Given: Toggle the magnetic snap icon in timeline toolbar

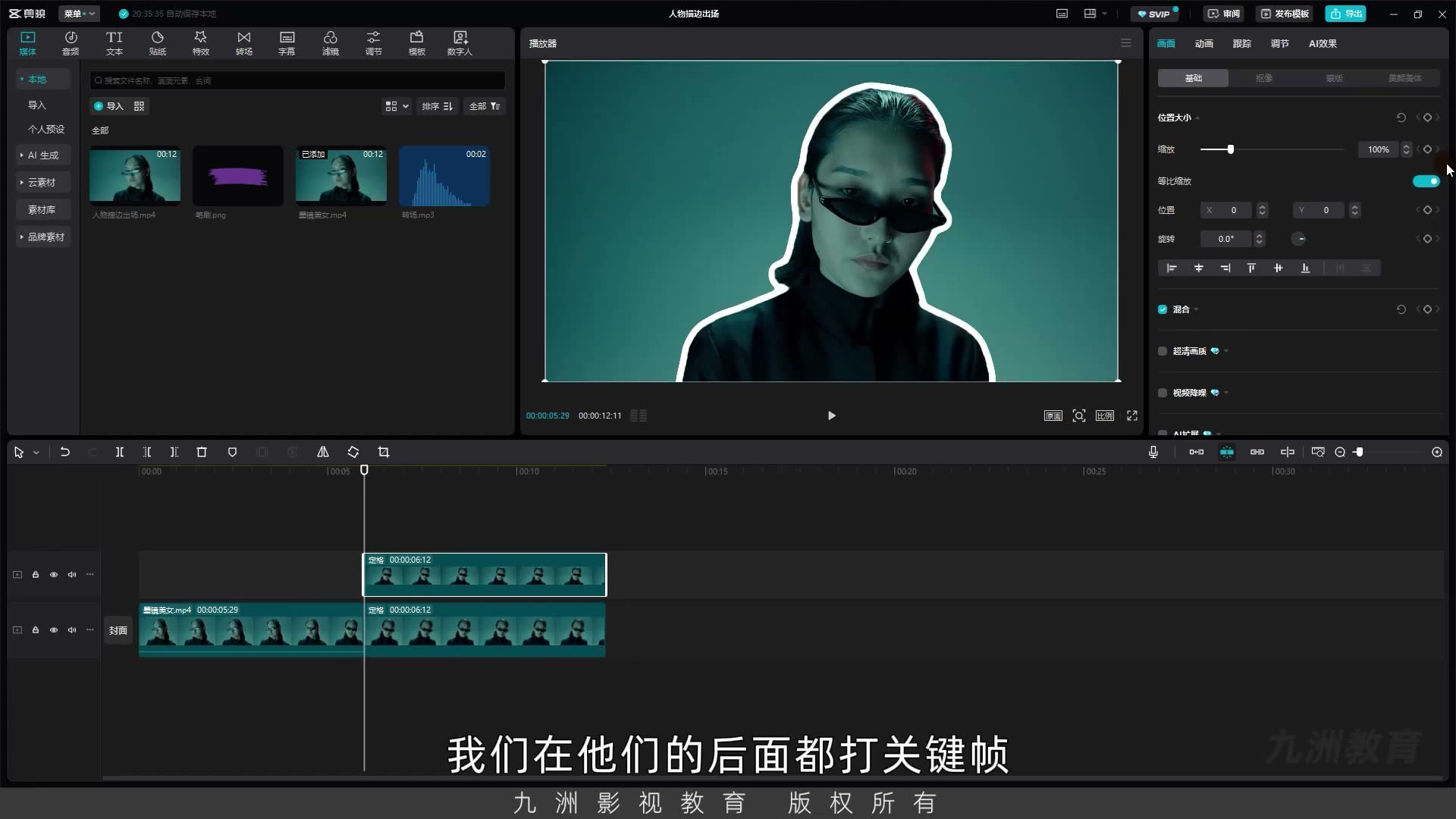Looking at the screenshot, I should coord(1227,452).
